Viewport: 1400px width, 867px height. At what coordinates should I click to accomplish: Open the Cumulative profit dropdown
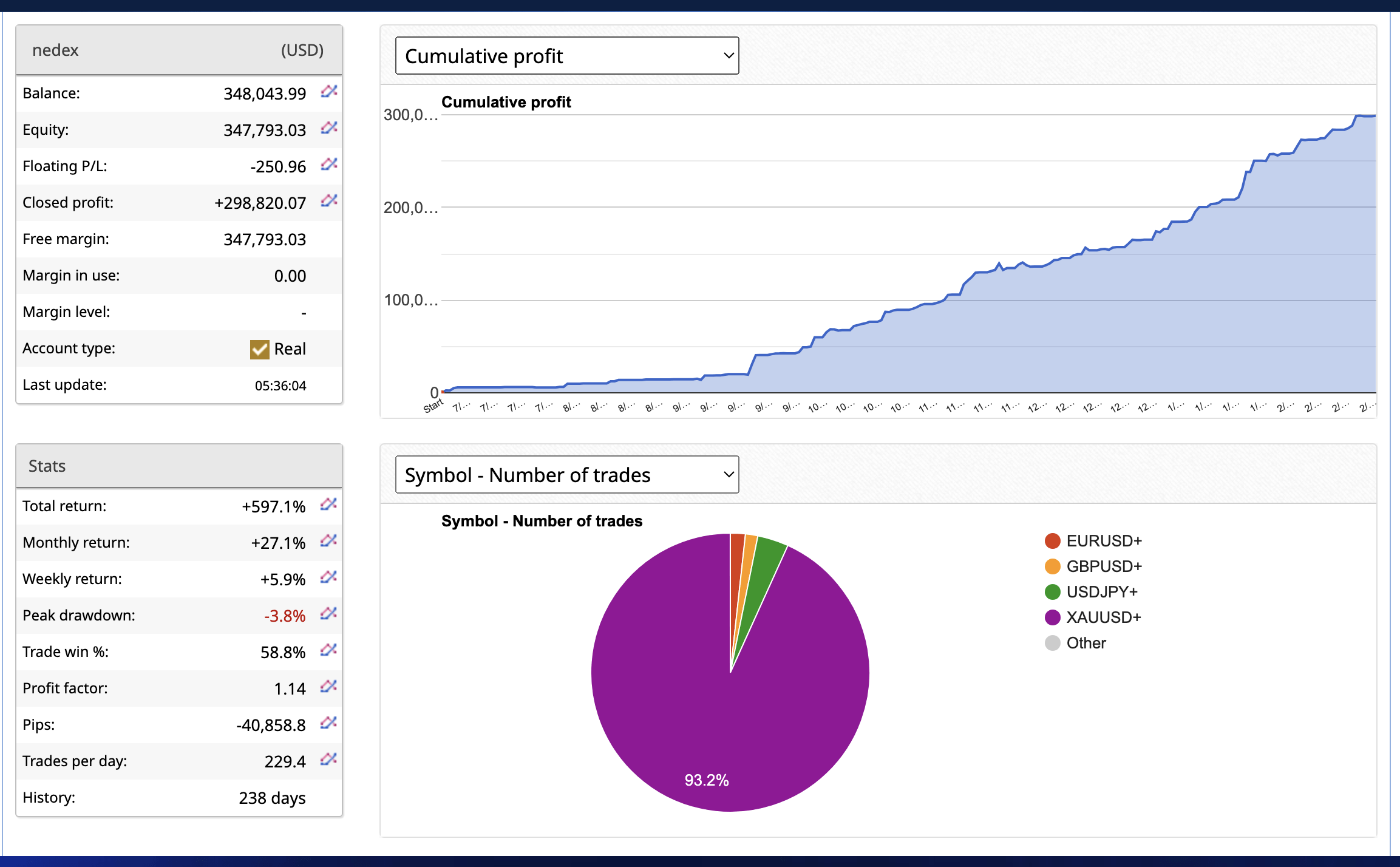point(566,56)
